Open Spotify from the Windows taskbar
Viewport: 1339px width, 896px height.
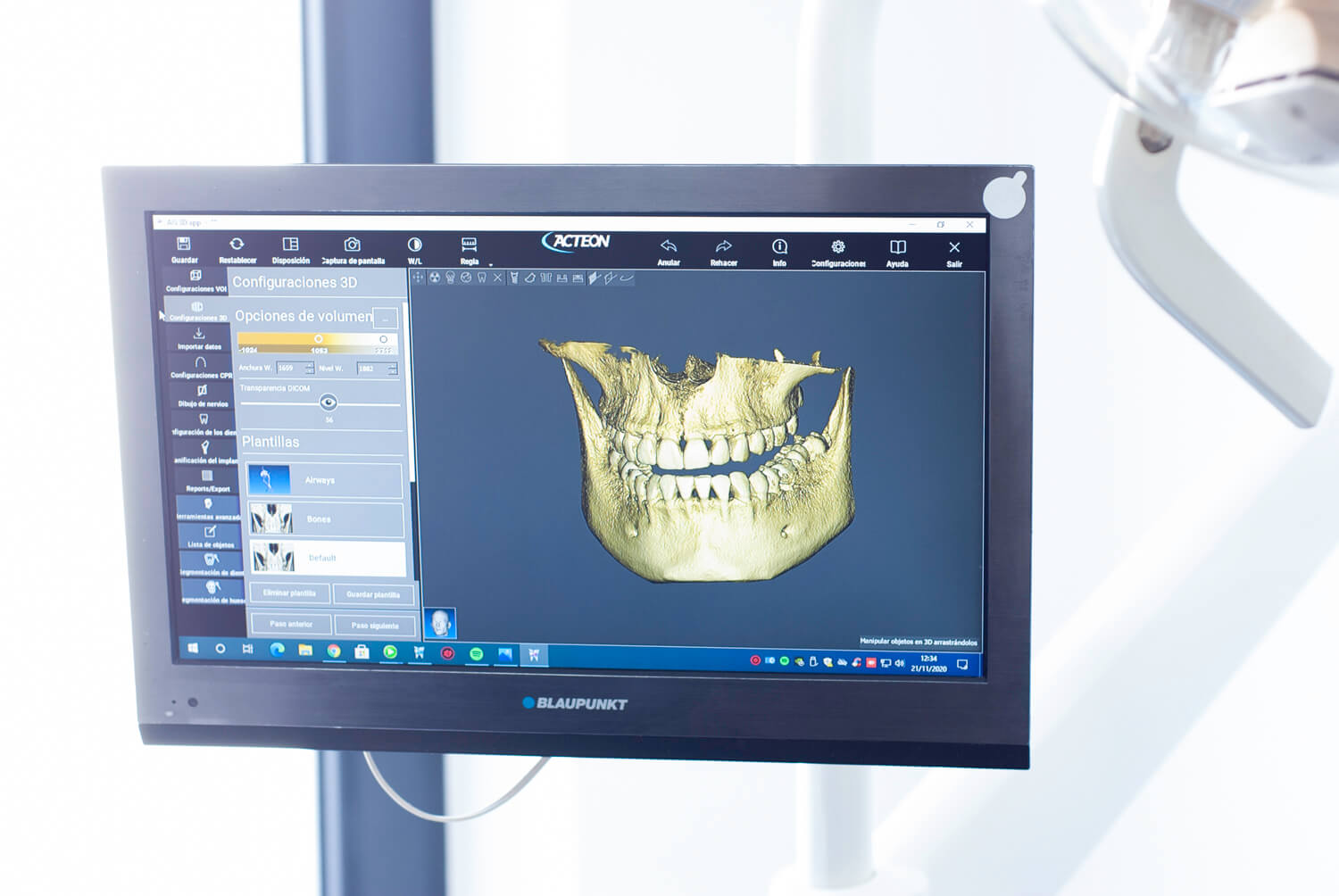point(476,653)
